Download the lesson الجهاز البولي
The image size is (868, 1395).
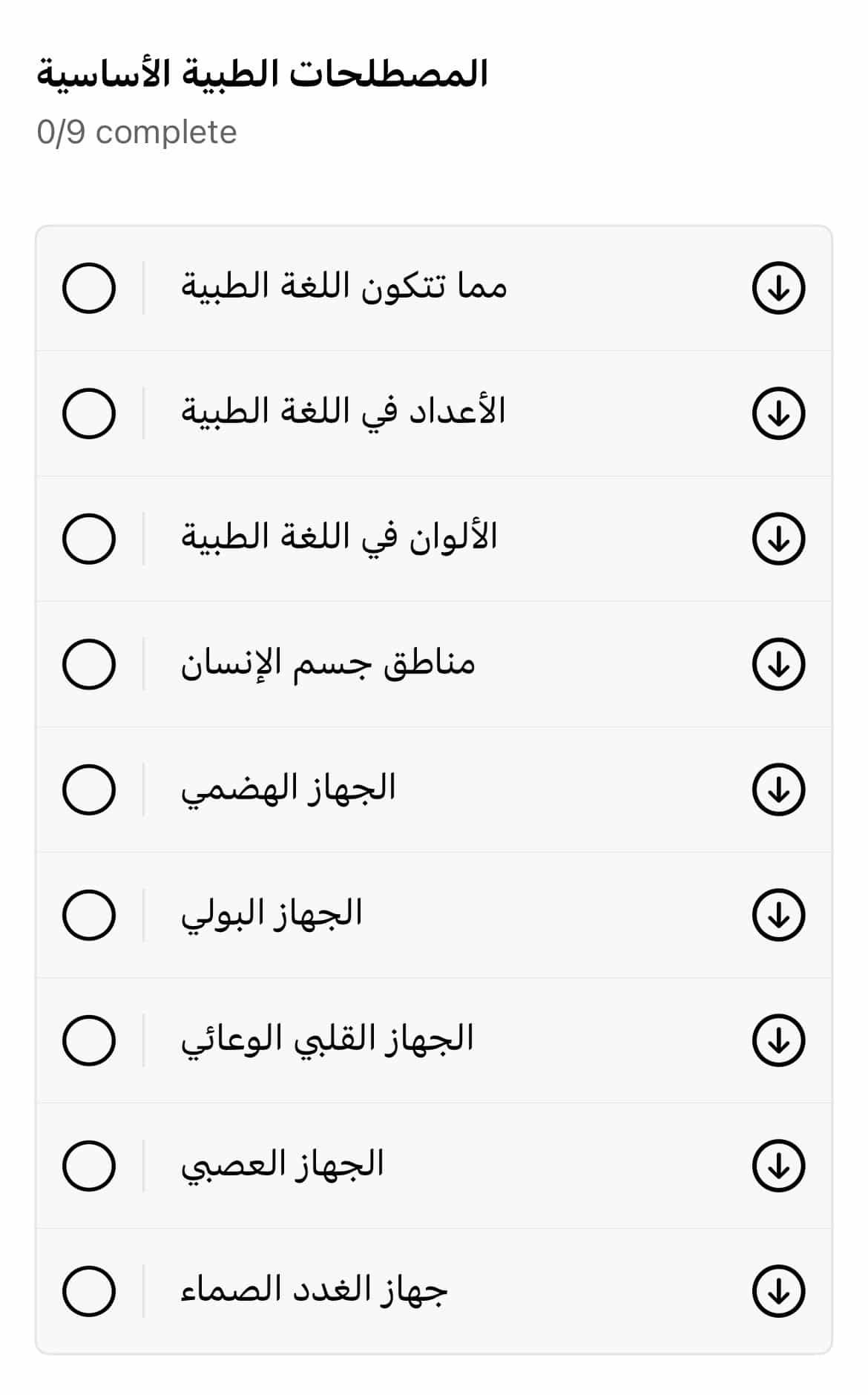[x=778, y=915]
